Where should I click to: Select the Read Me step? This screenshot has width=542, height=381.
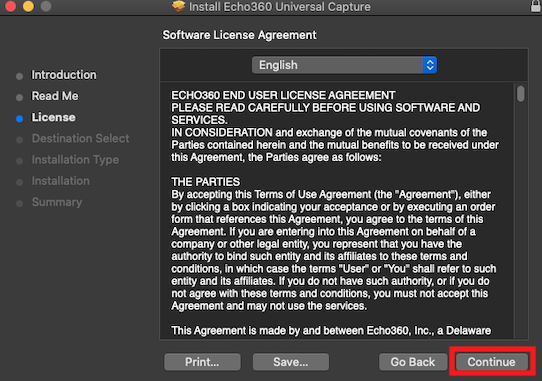click(x=55, y=96)
